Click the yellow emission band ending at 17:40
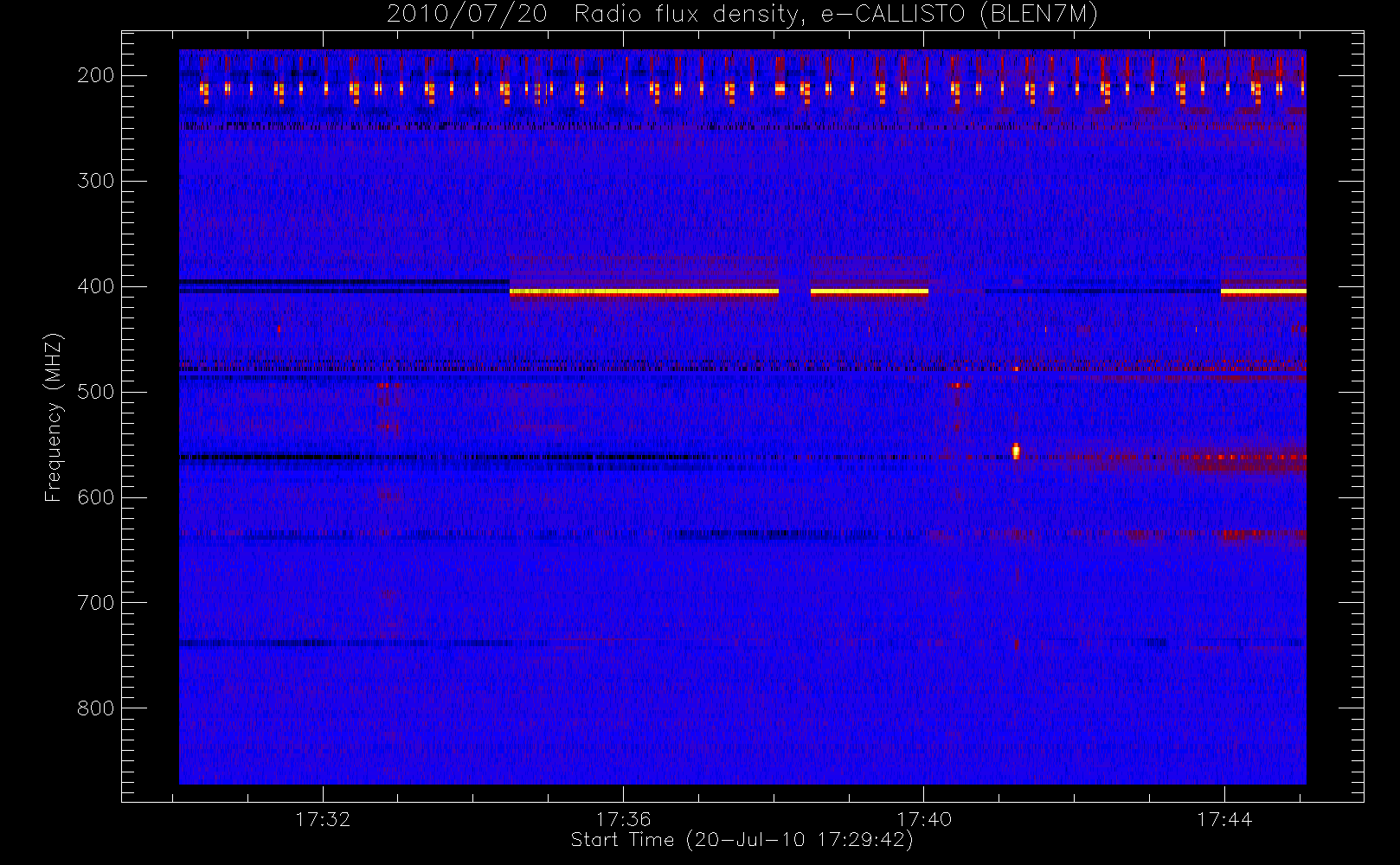The width and height of the screenshot is (1400, 865). click(x=870, y=292)
